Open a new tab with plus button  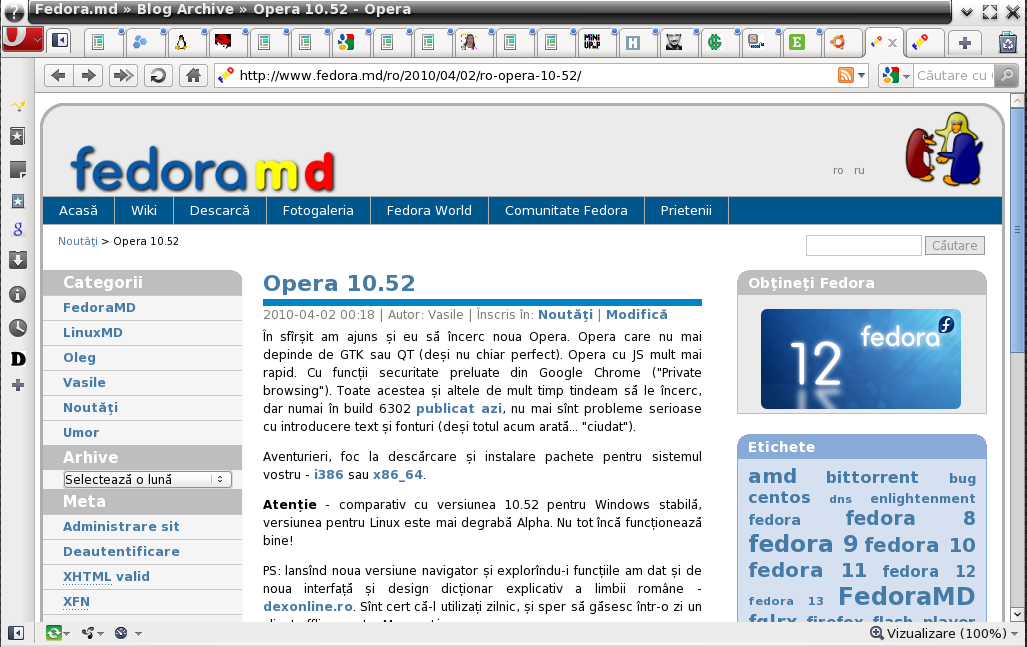tap(964, 42)
